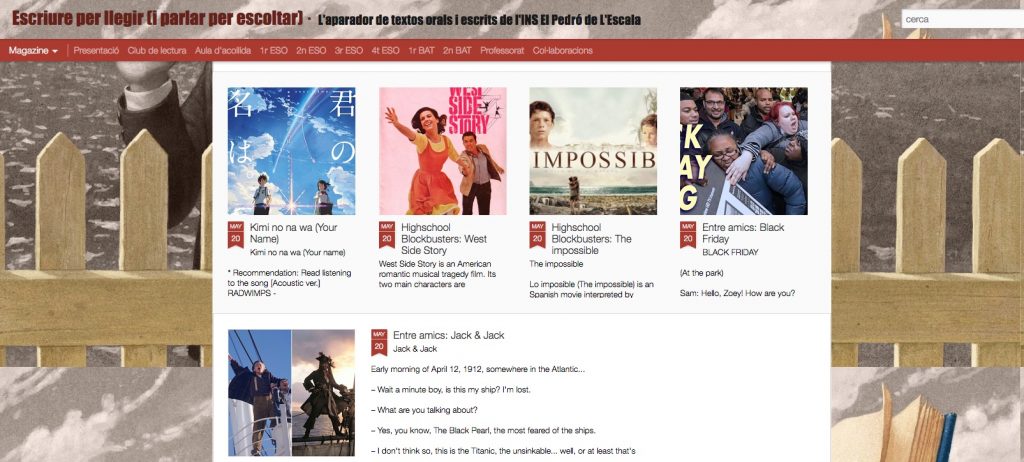Click The Impossible movie poster thumbnail
Image resolution: width=1024 pixels, height=462 pixels.
(593, 151)
